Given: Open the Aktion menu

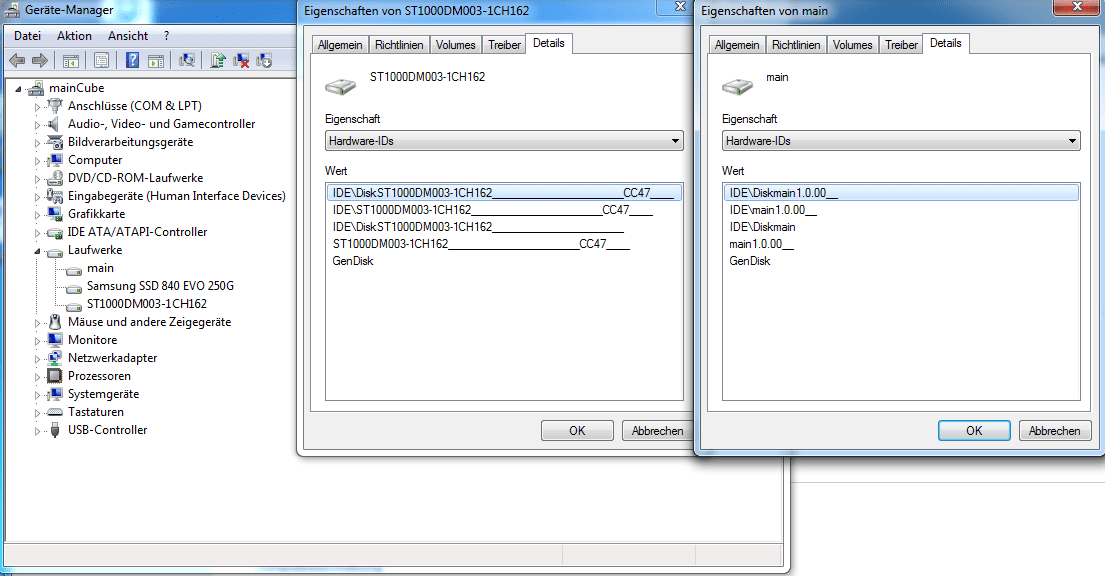Looking at the screenshot, I should pyautogui.click(x=74, y=36).
